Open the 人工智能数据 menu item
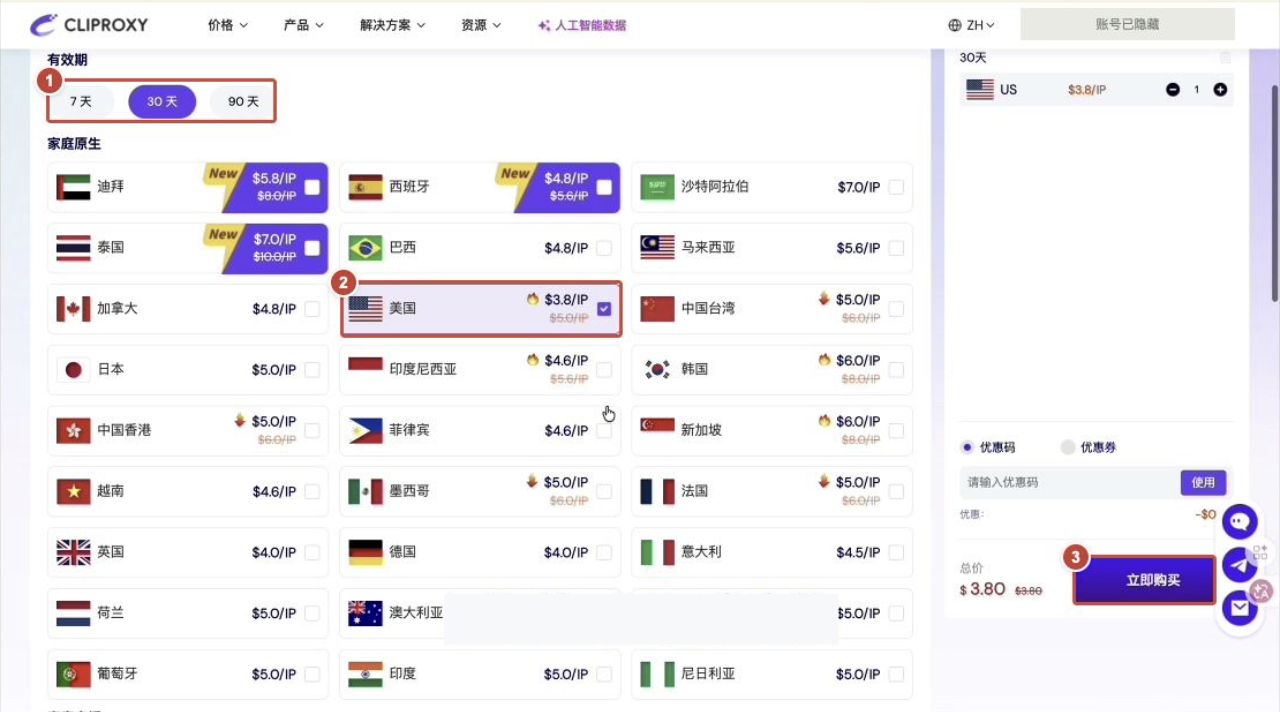This screenshot has height=712, width=1280. (x=582, y=25)
